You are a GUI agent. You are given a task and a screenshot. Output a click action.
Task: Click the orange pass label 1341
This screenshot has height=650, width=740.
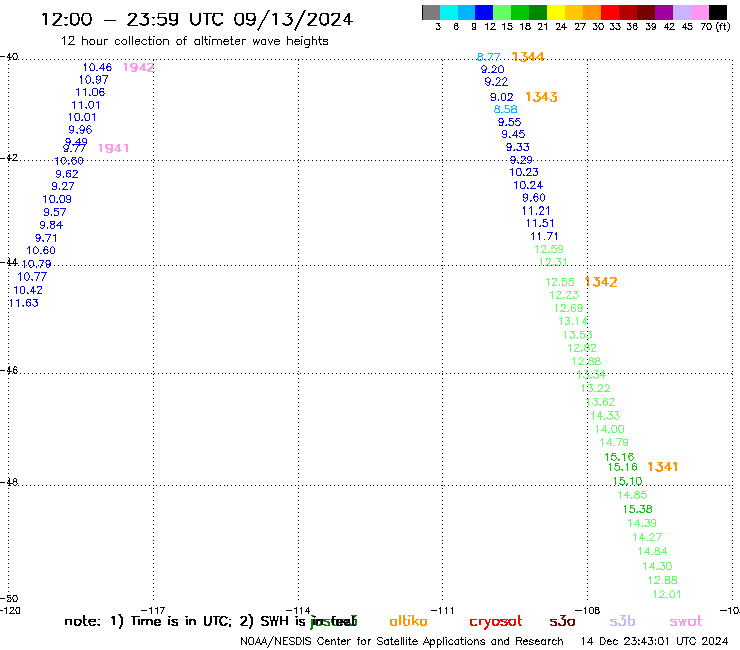(x=663, y=467)
